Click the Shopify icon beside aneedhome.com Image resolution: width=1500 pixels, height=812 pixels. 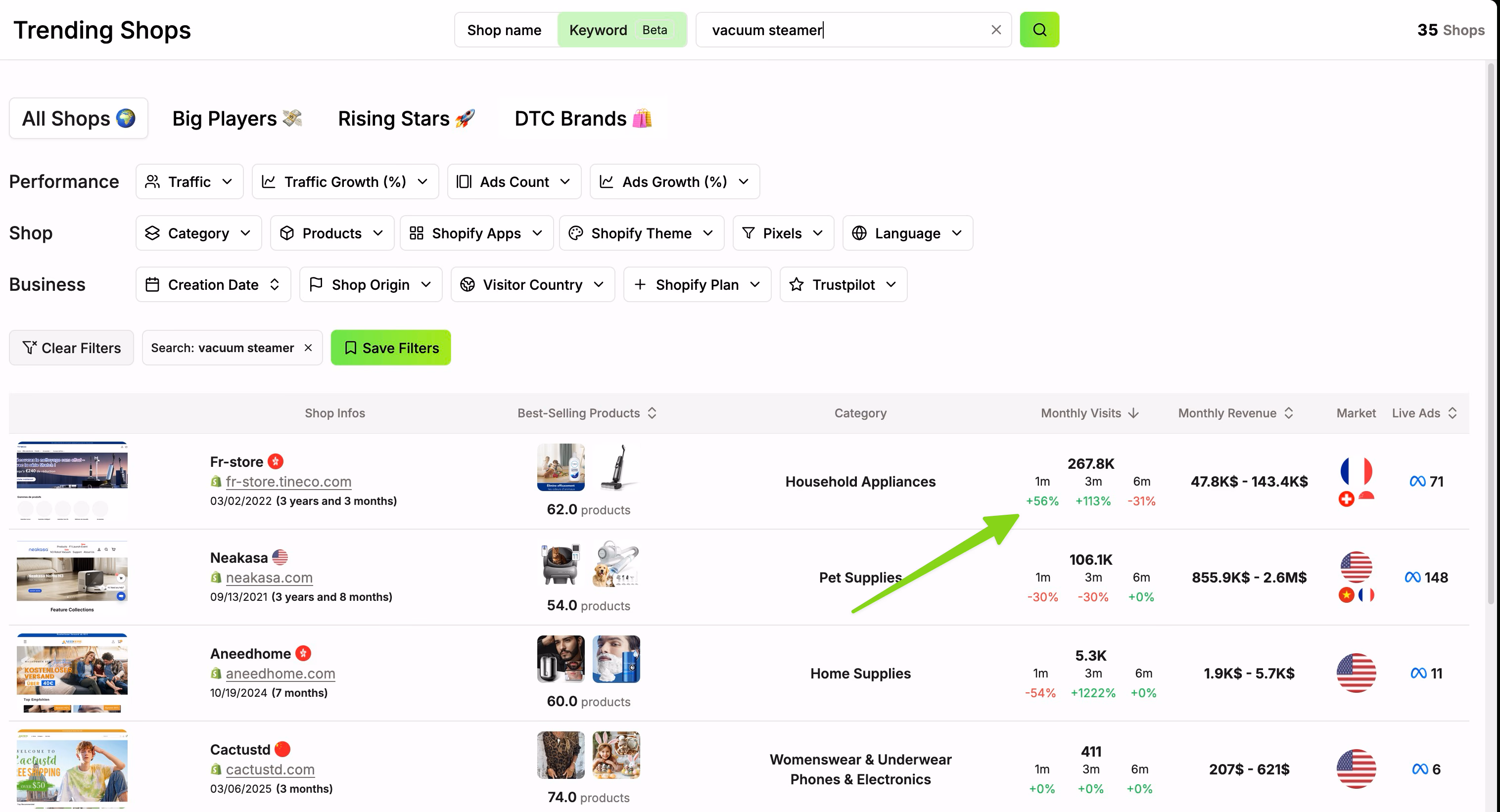(216, 674)
